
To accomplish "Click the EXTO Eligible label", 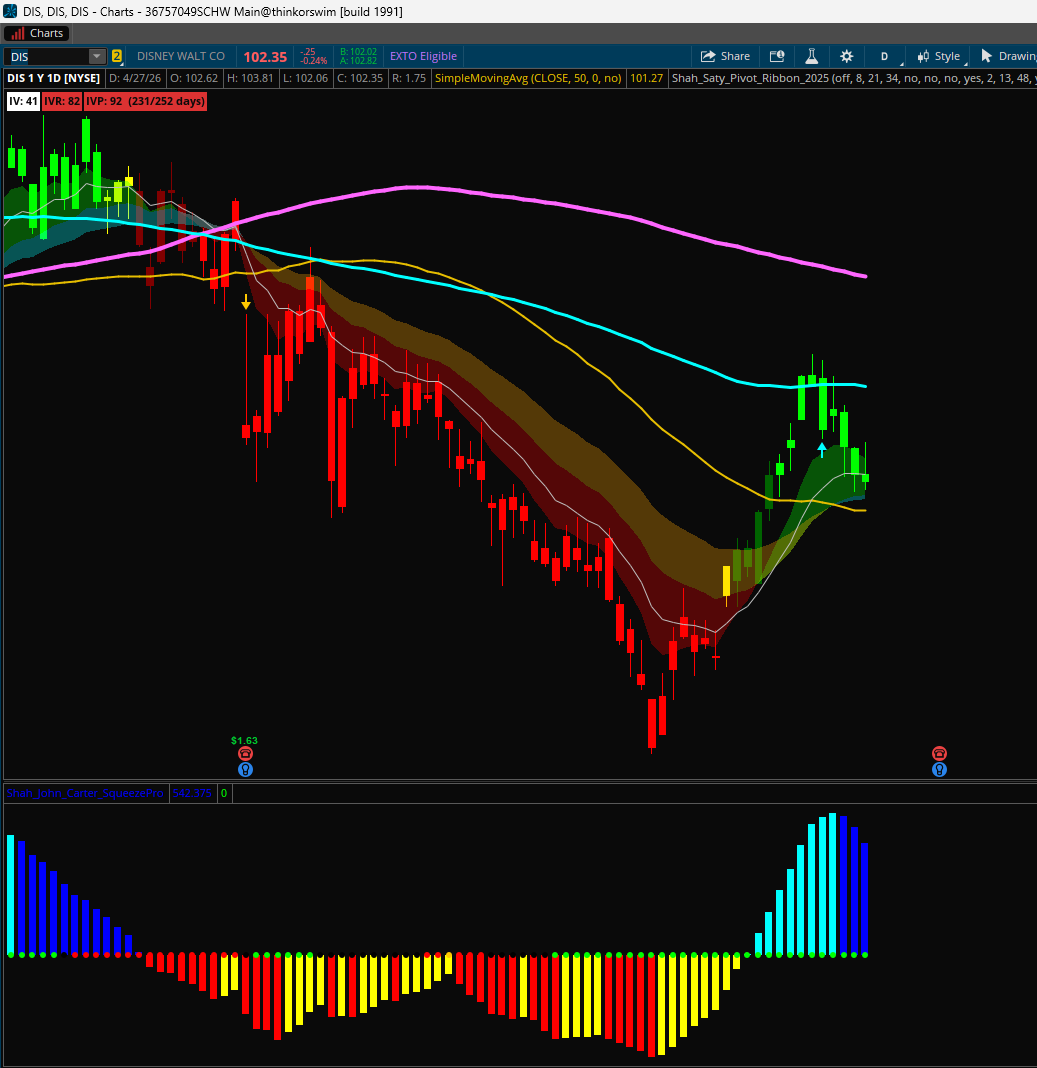I will (423, 57).
